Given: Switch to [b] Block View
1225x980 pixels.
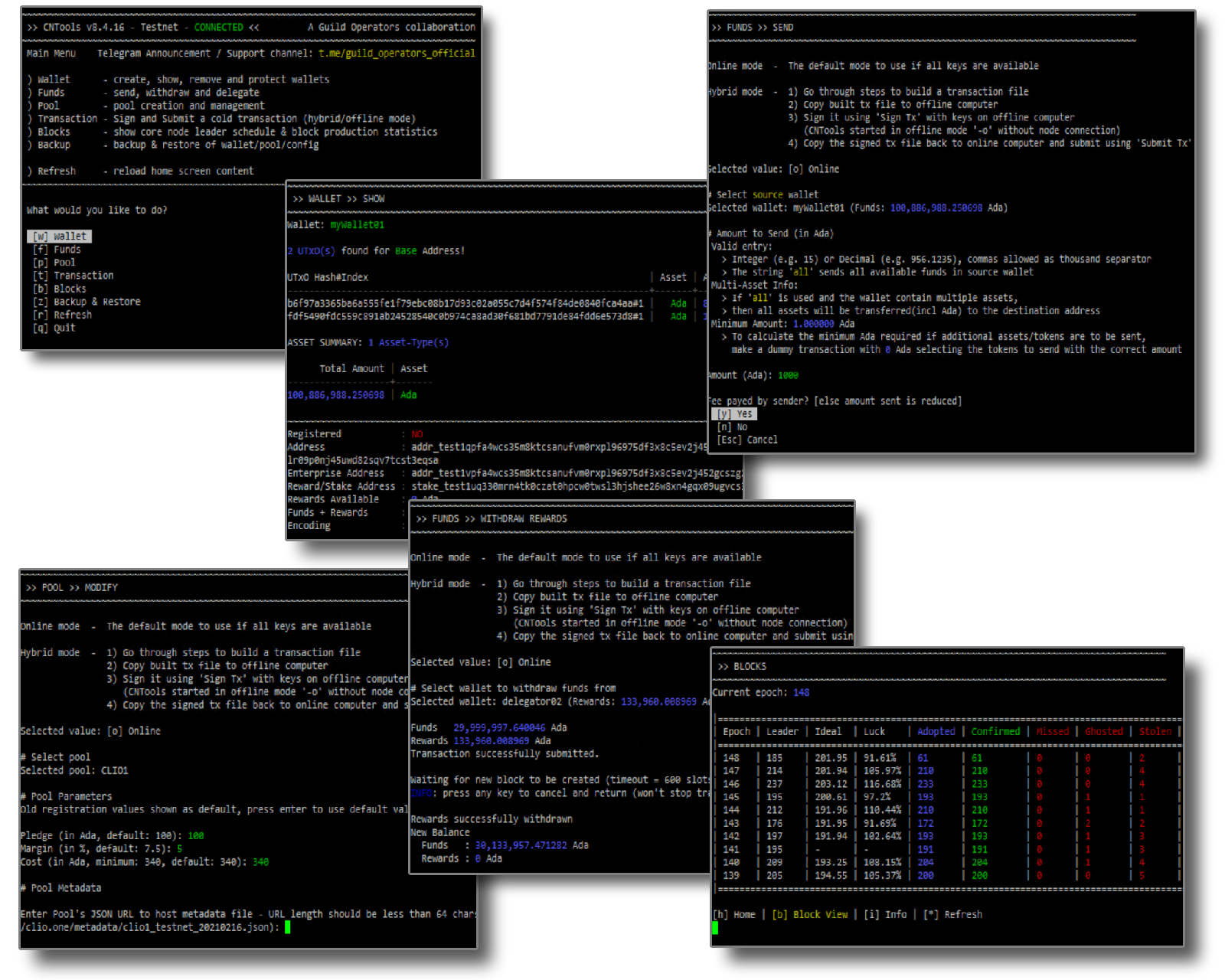Looking at the screenshot, I should (x=810, y=915).
